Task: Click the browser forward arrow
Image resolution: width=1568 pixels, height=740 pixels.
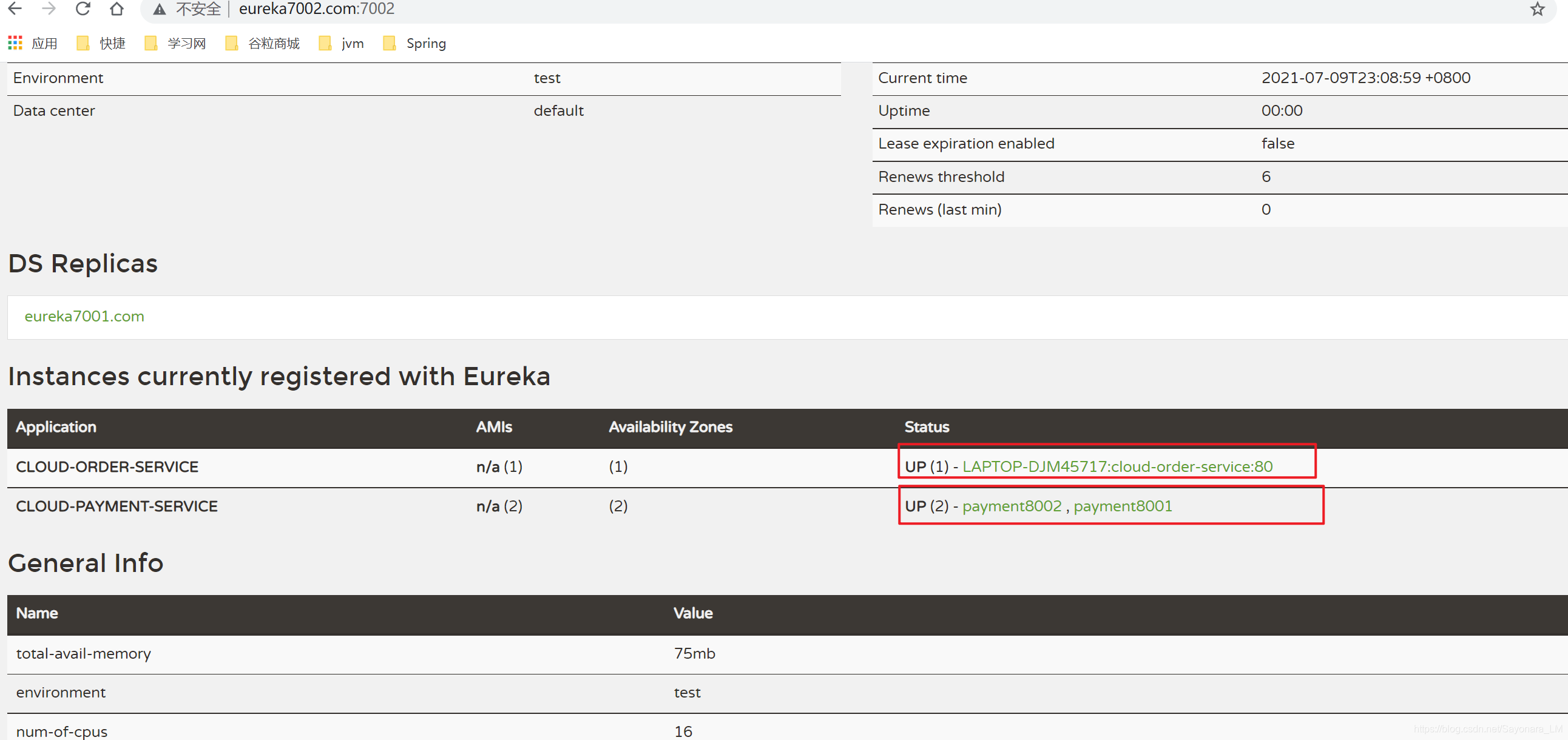Action: 49,8
